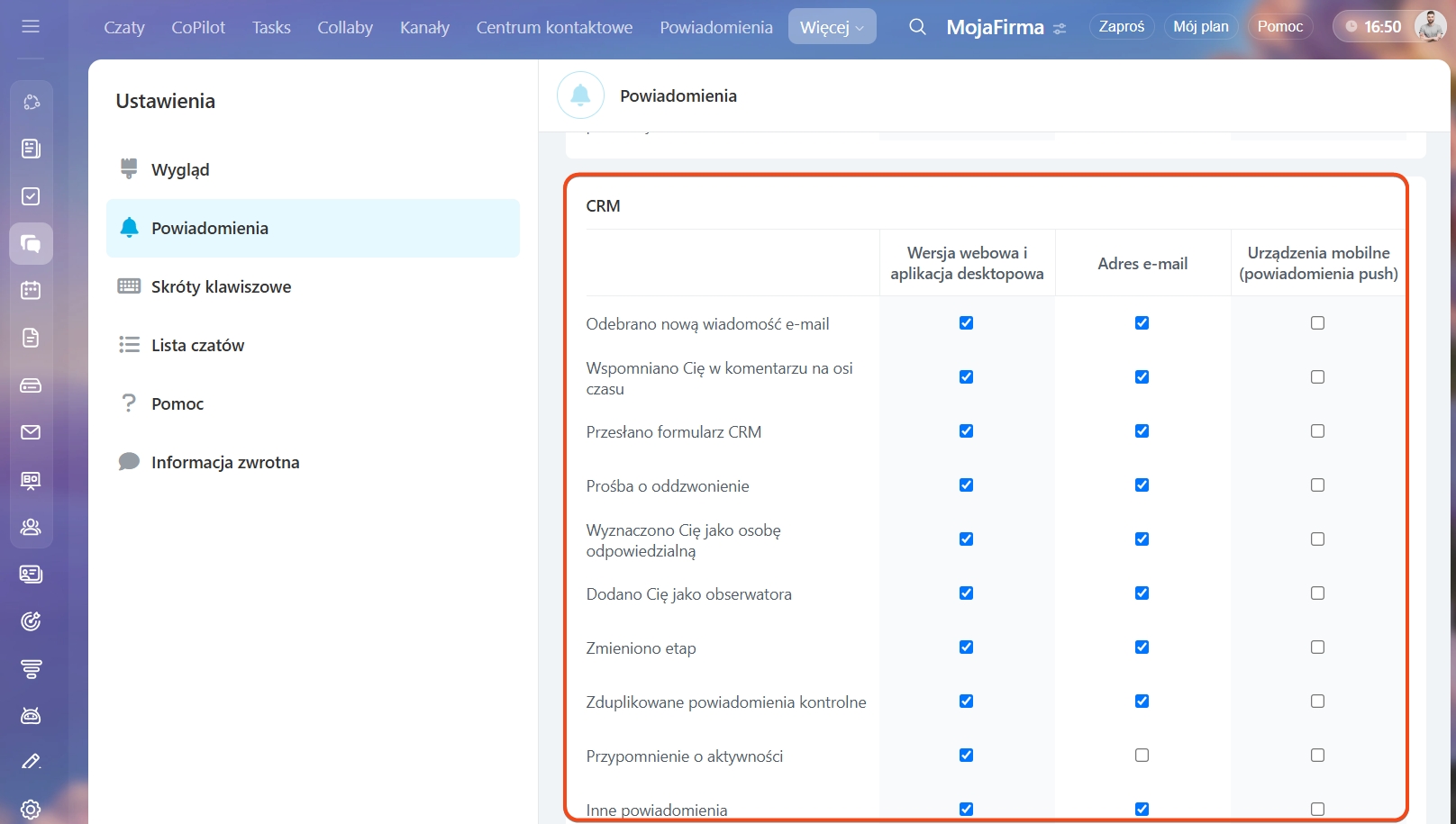This screenshot has width=1456, height=824.
Task: Expand the Więcej dropdown menu
Action: 832,27
